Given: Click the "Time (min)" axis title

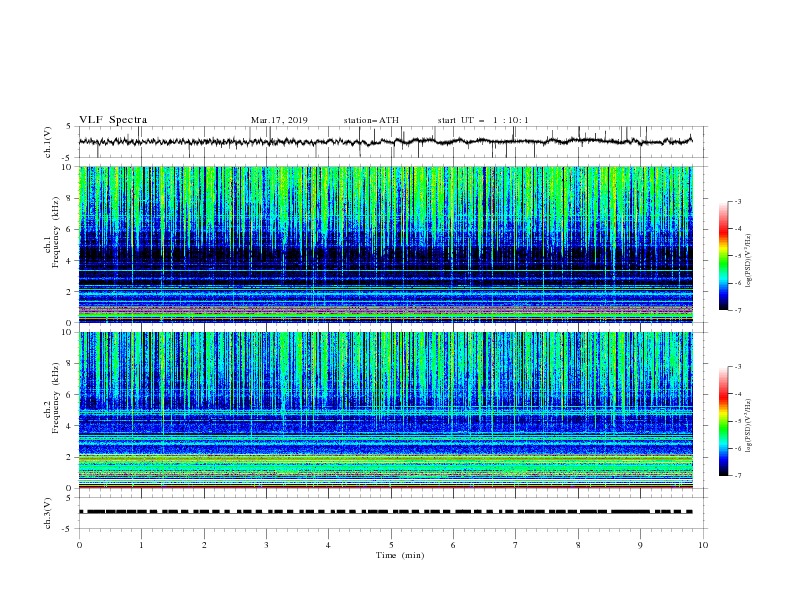Looking at the screenshot, I should coord(400,555).
